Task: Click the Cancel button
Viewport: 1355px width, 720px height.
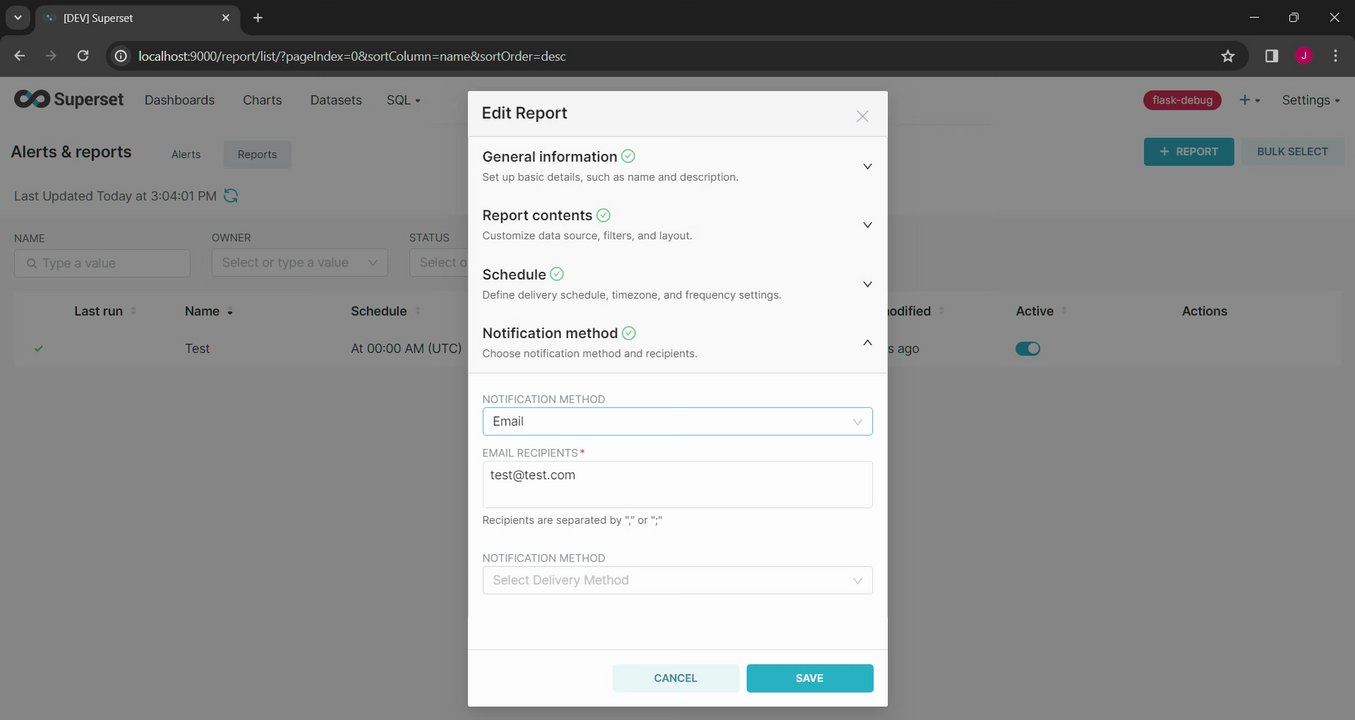Action: (676, 678)
